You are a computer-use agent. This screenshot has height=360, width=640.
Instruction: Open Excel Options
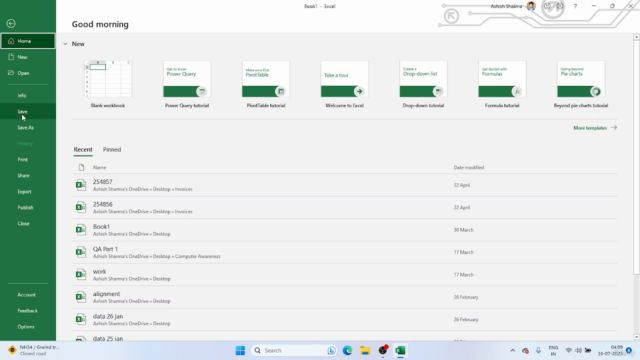(28, 327)
